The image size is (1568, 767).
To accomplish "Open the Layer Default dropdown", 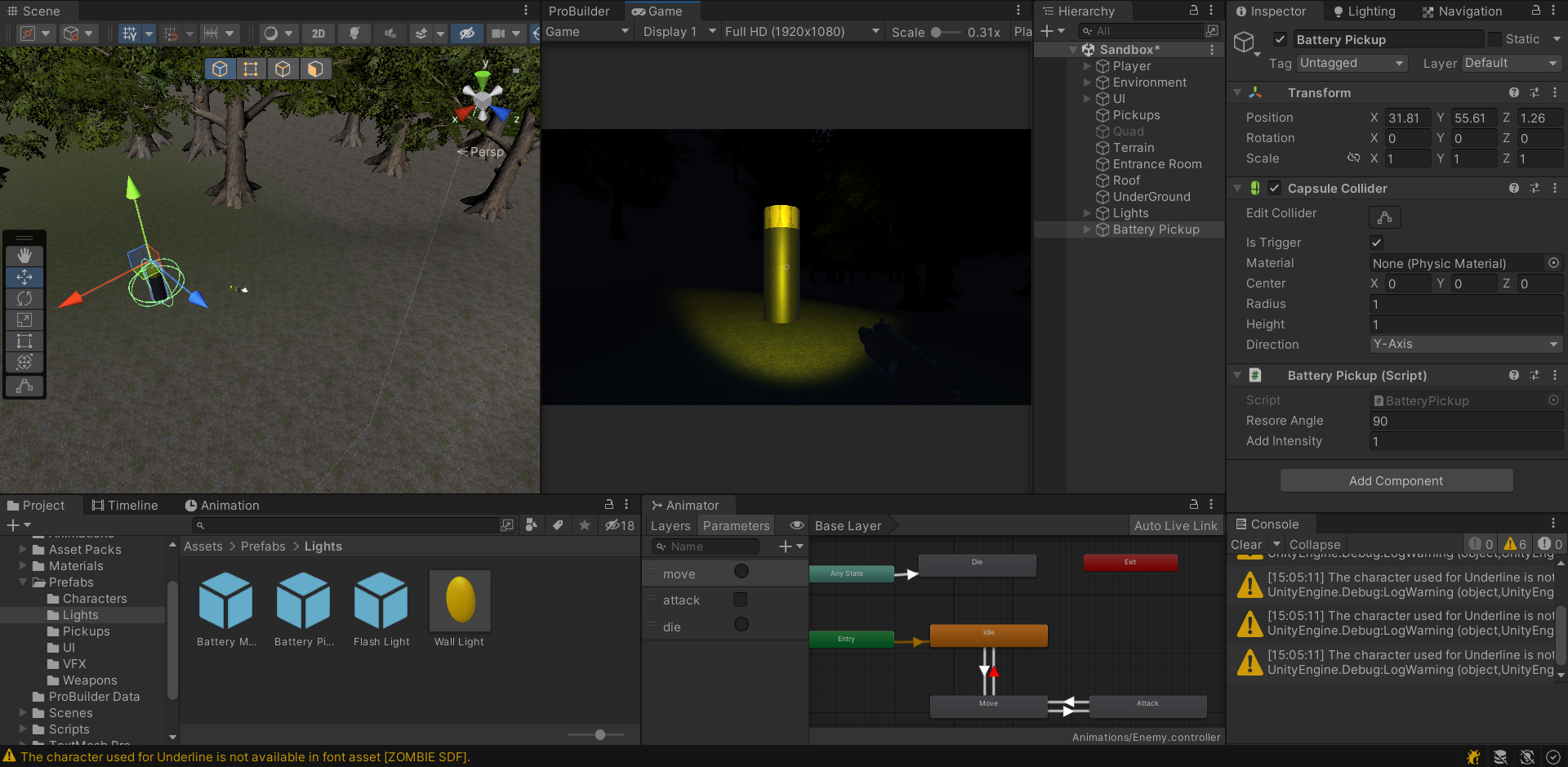I will [x=1511, y=63].
